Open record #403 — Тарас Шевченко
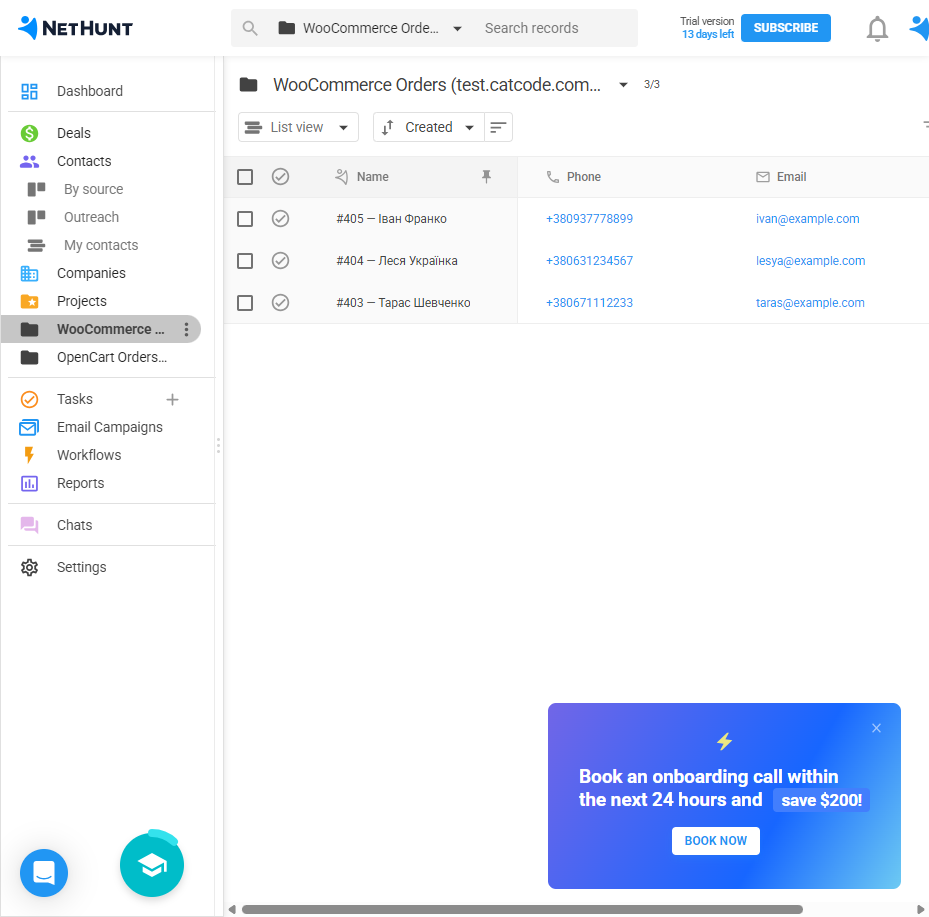 pyautogui.click(x=403, y=303)
